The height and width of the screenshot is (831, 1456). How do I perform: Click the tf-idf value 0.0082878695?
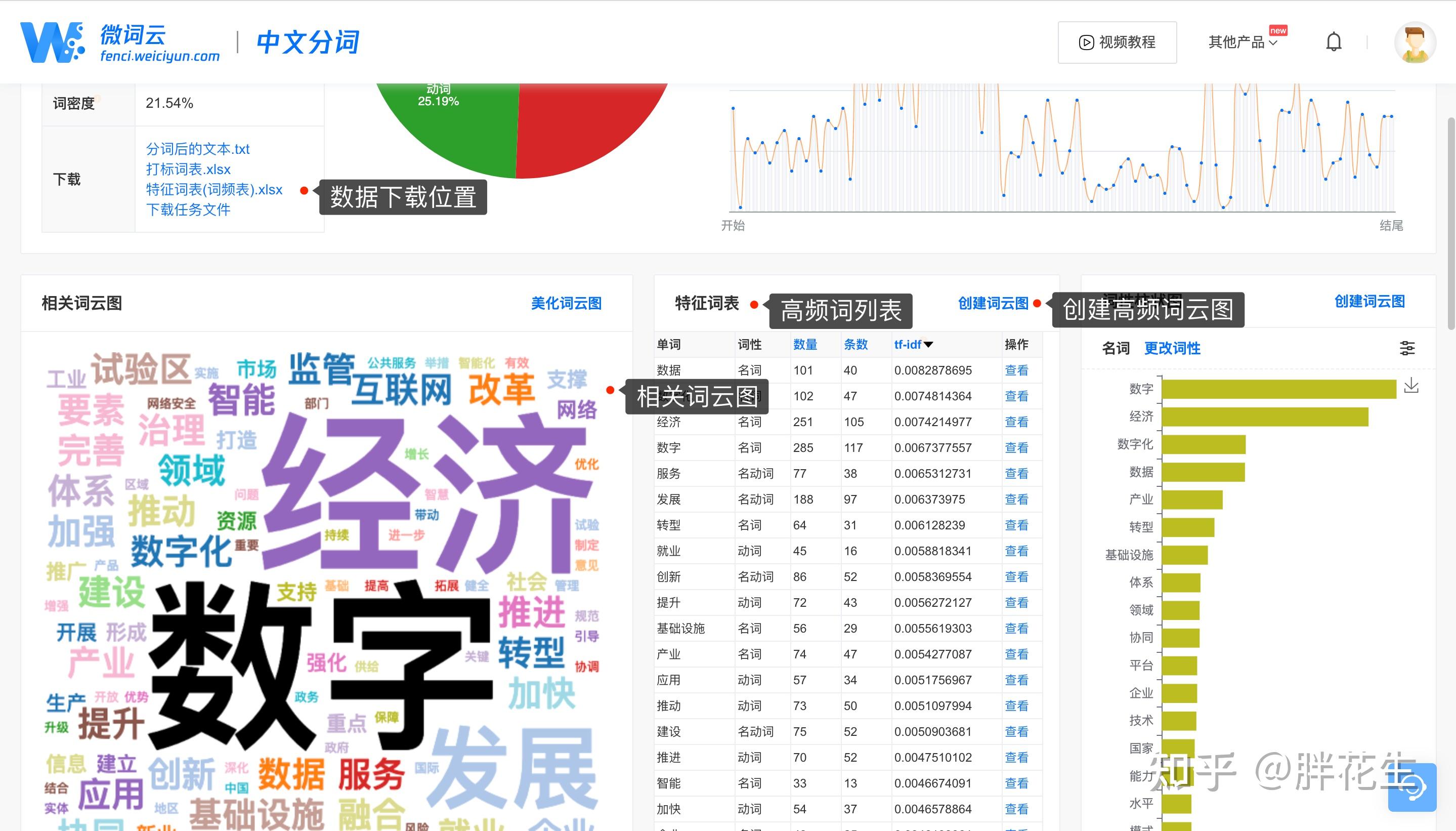click(932, 370)
